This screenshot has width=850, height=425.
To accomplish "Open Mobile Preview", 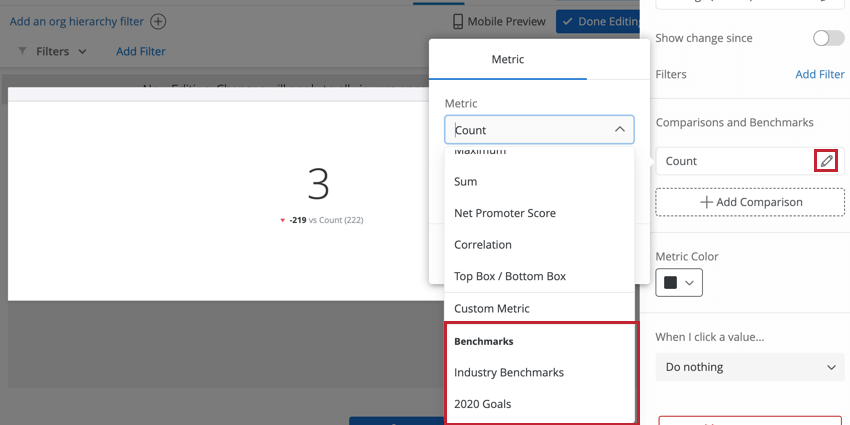I will point(499,22).
